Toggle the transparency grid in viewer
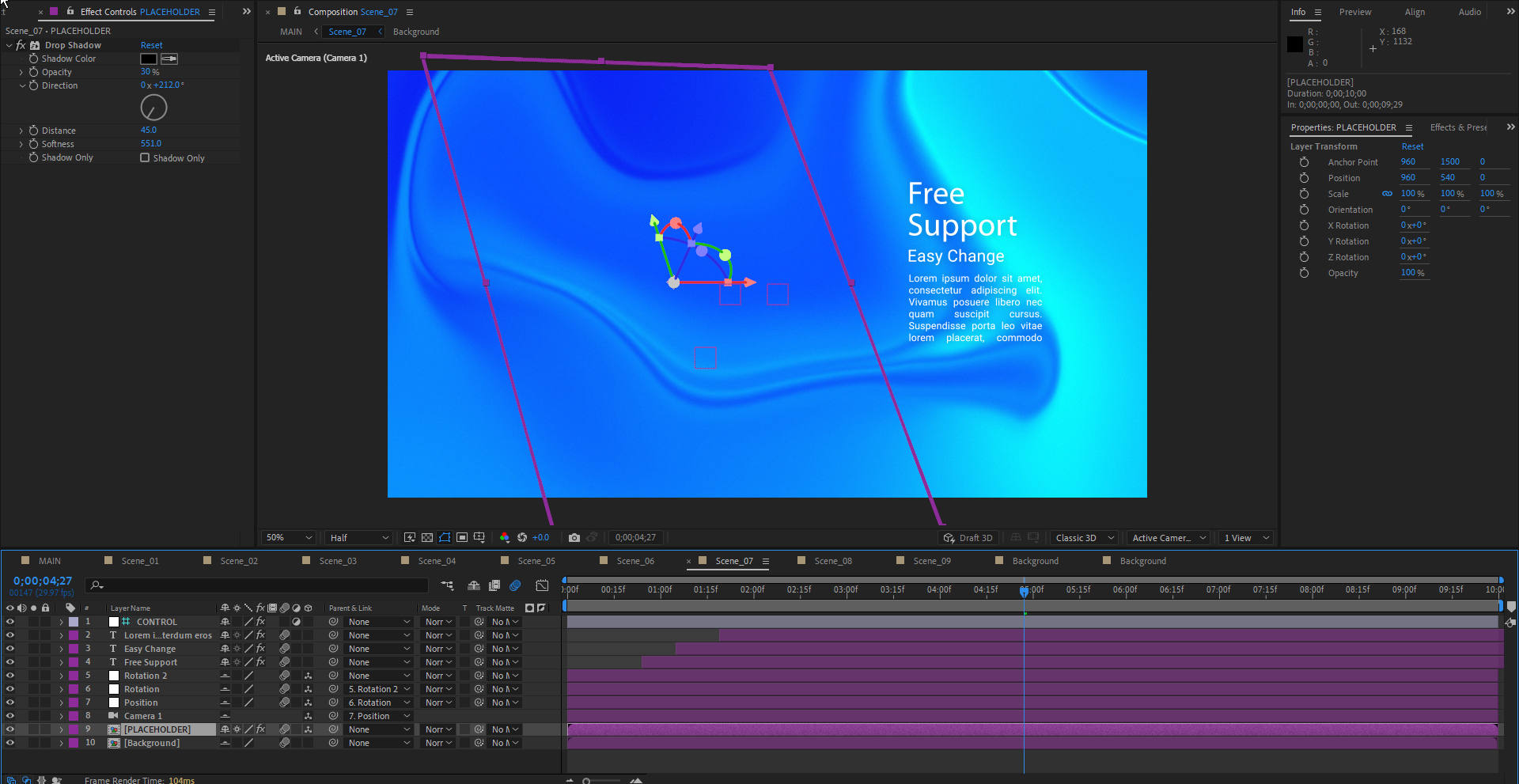Image resolution: width=1519 pixels, height=784 pixels. [x=427, y=538]
